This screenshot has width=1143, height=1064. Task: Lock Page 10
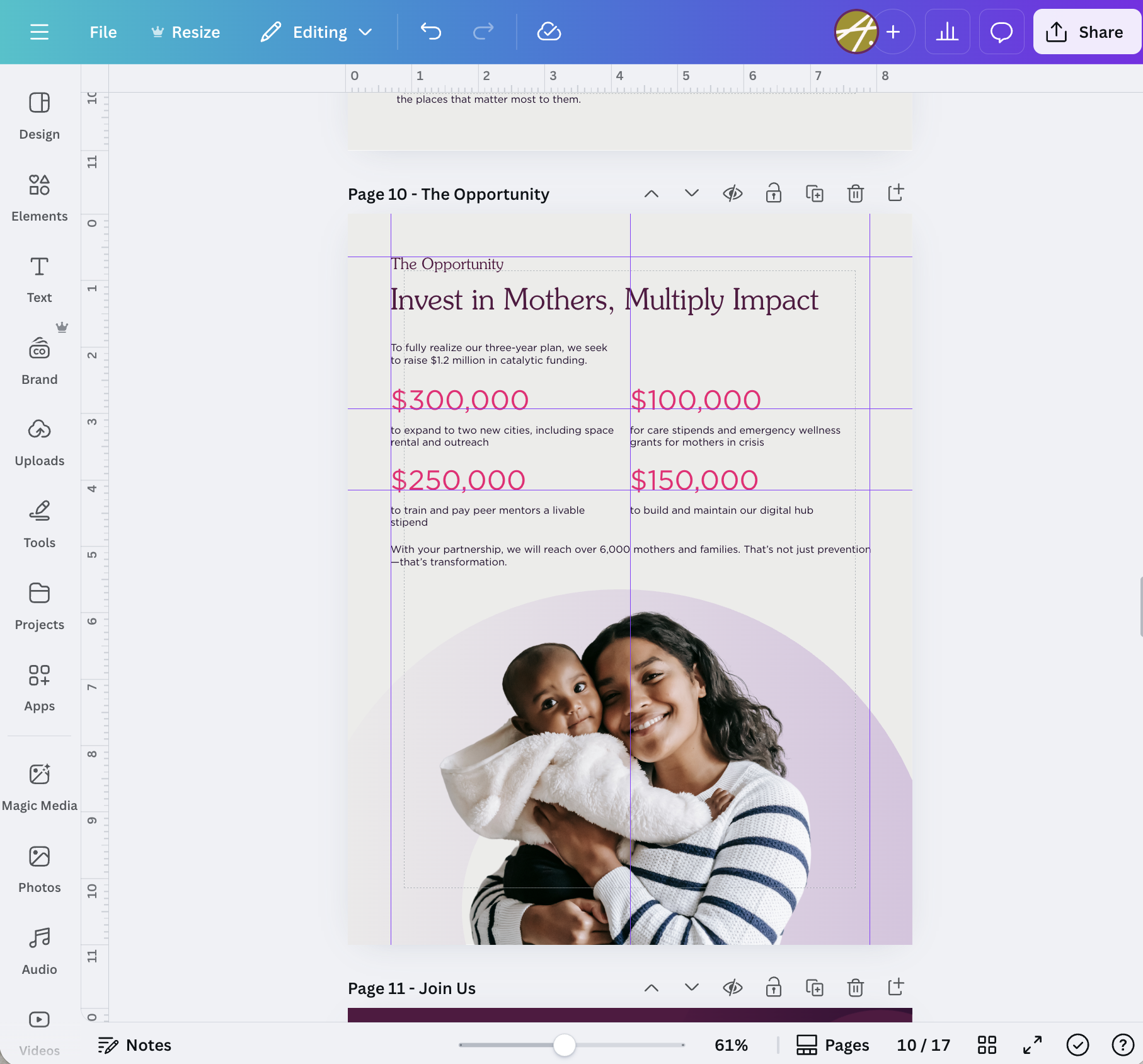[774, 194]
